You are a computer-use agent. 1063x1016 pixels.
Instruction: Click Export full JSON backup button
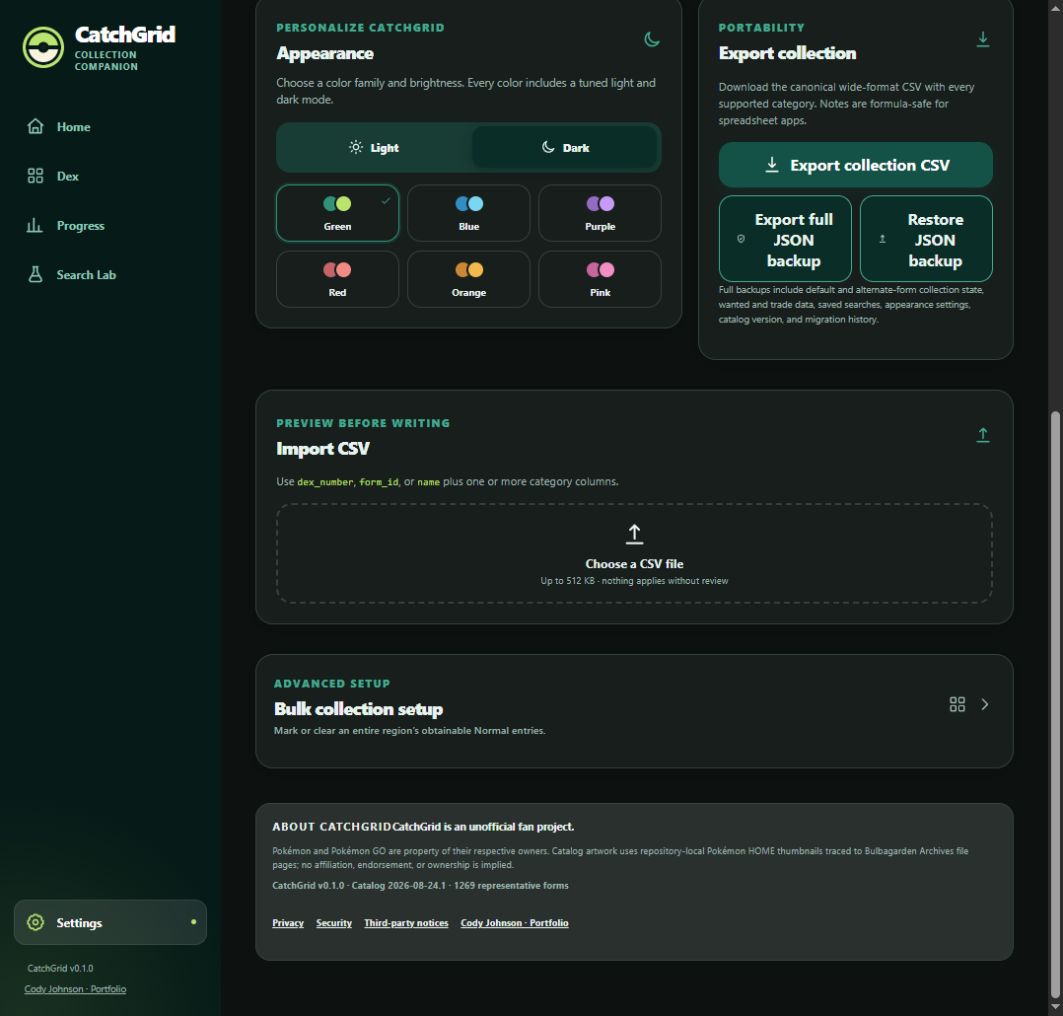[785, 239]
